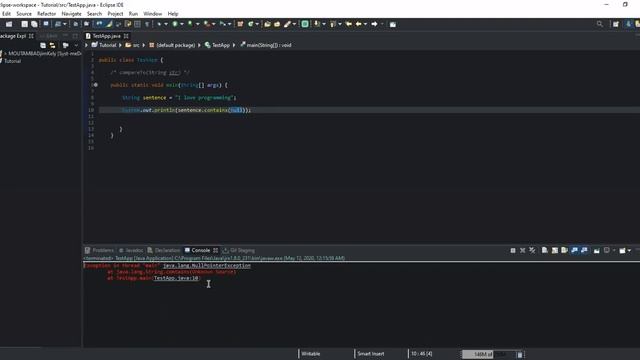Switch to the Declaration tab

tap(164, 250)
